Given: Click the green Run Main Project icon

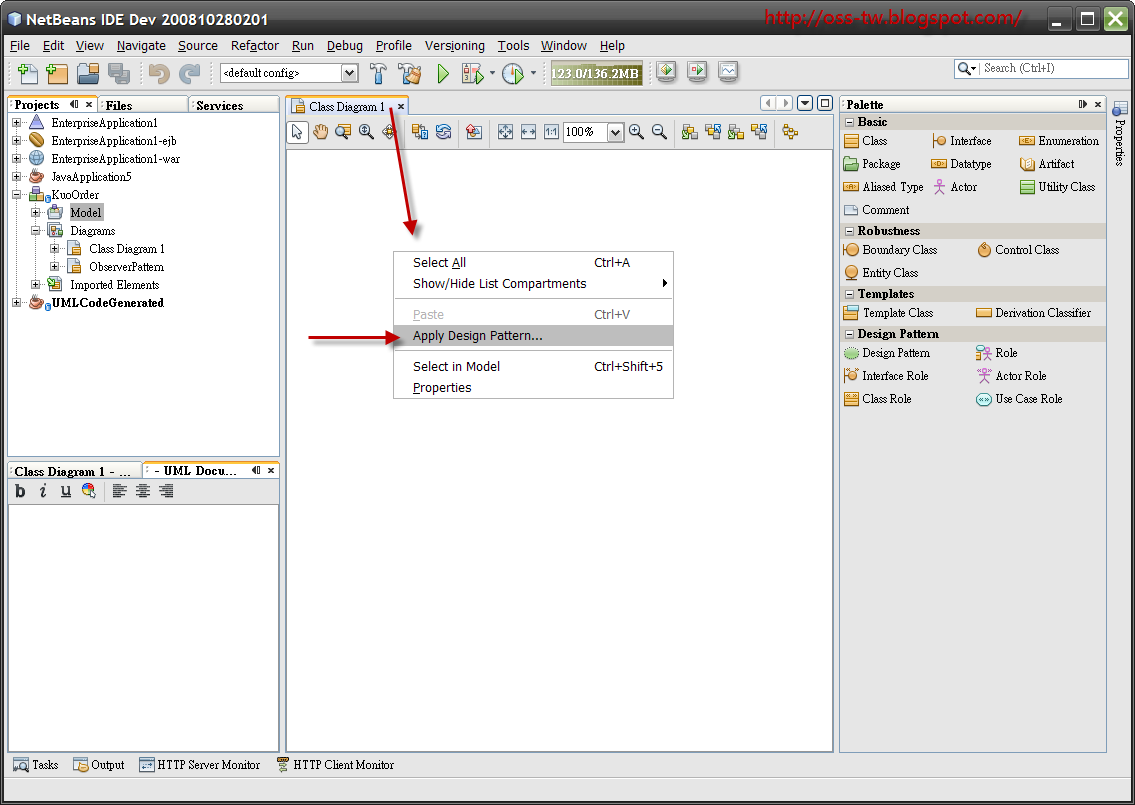Looking at the screenshot, I should pyautogui.click(x=443, y=73).
